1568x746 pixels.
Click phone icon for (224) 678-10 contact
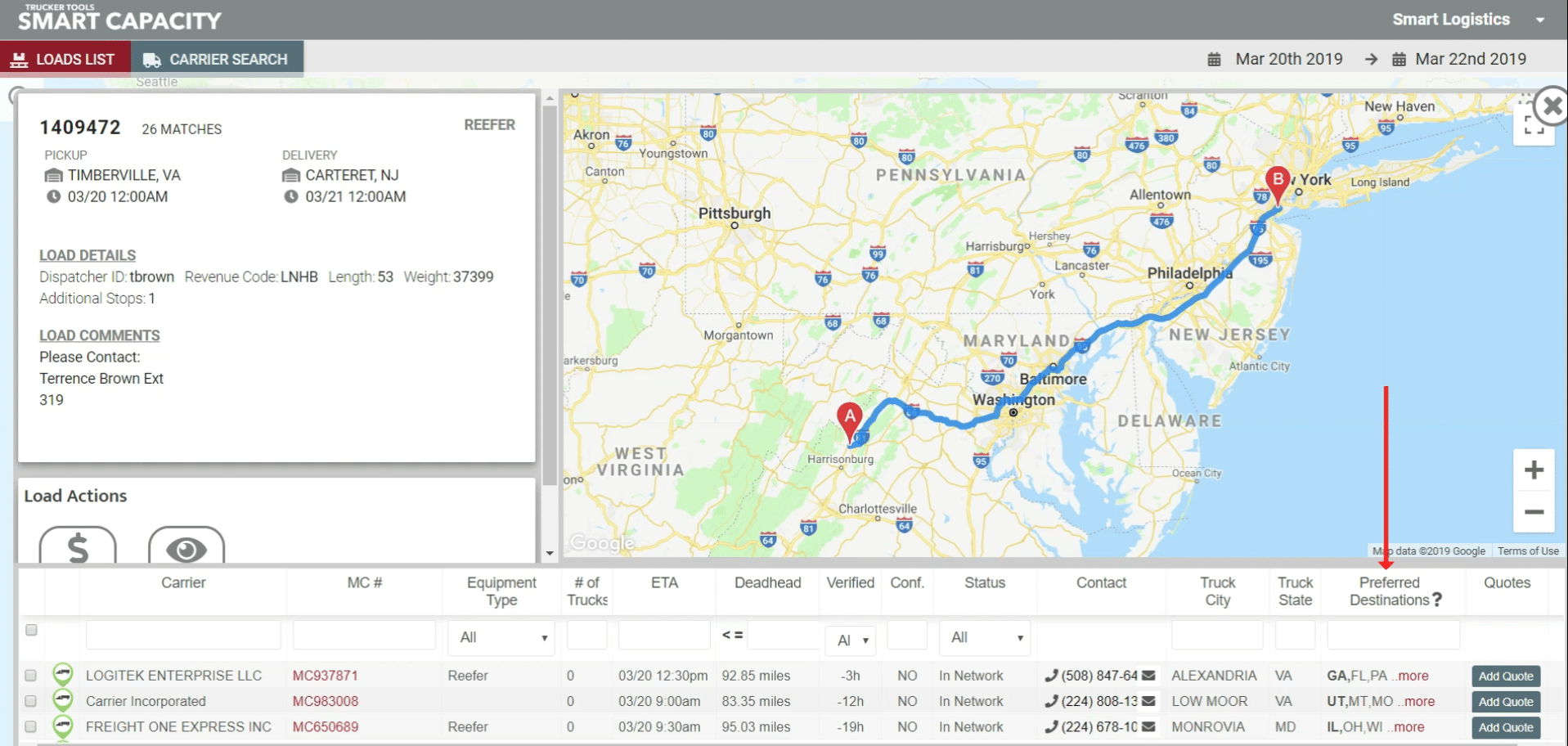pos(1051,726)
